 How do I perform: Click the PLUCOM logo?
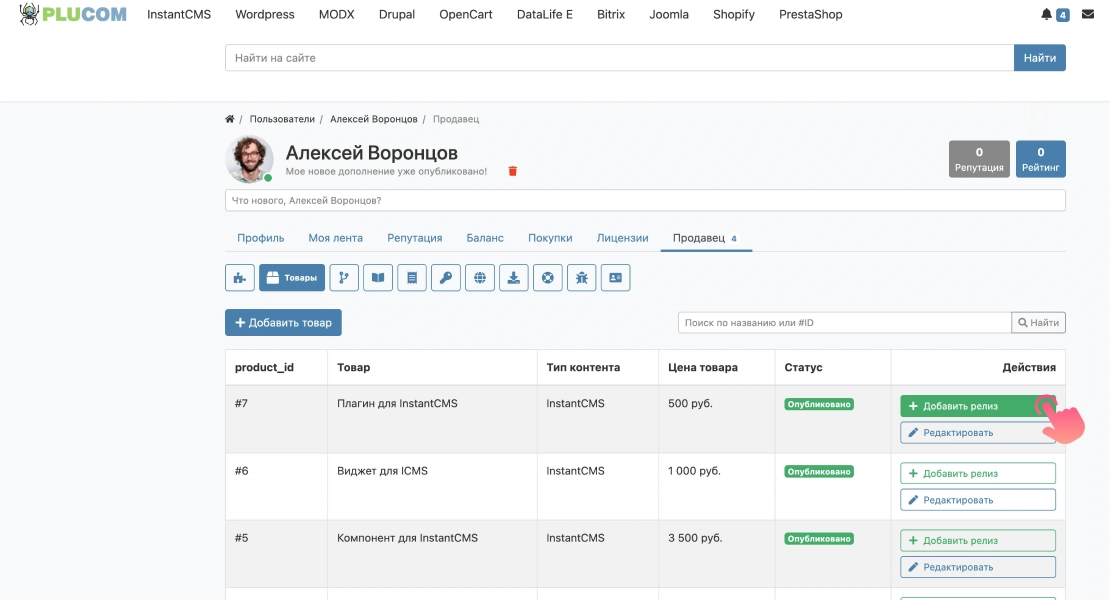72,14
